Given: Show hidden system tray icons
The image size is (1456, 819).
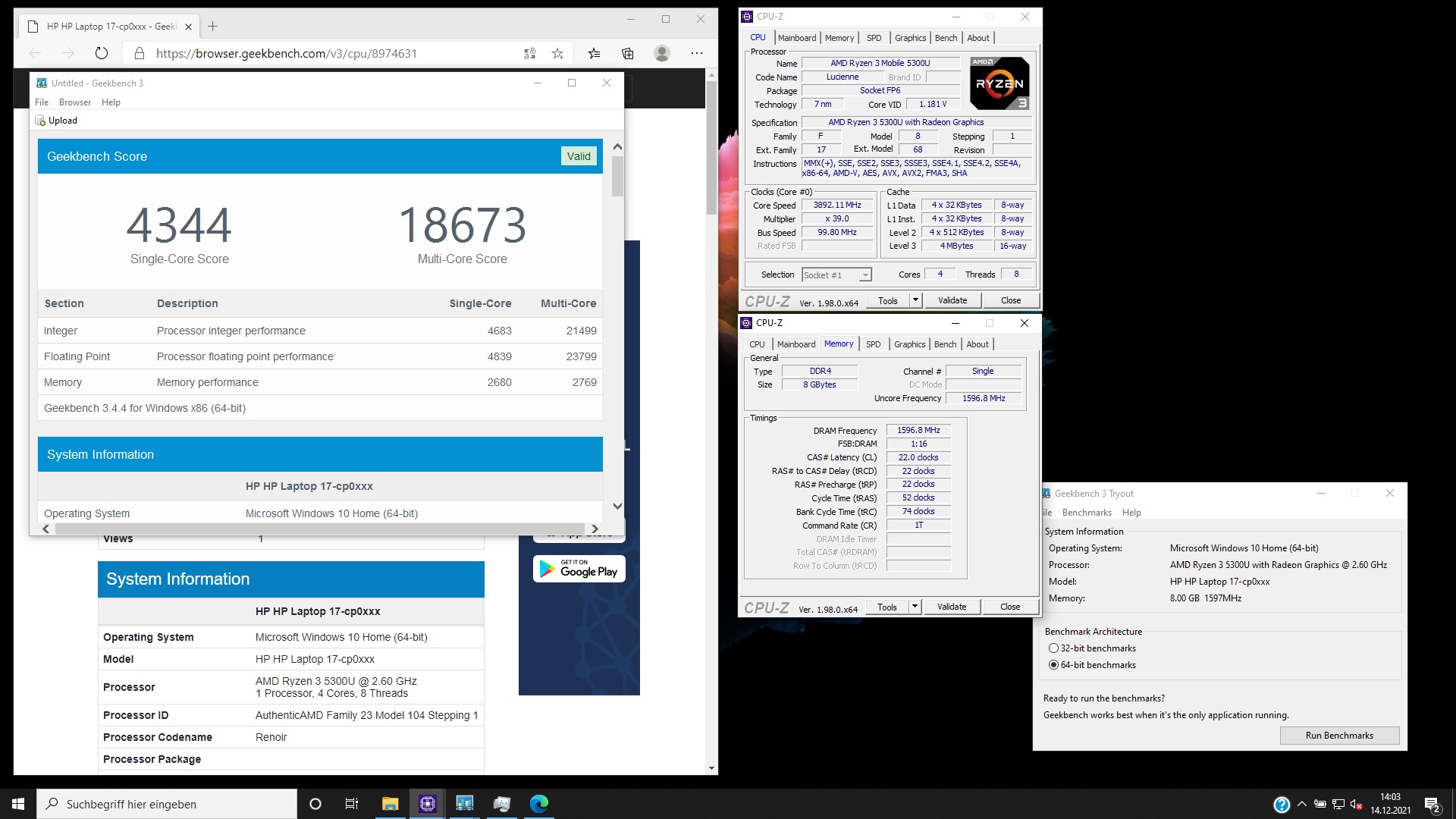Looking at the screenshot, I should tap(1302, 804).
